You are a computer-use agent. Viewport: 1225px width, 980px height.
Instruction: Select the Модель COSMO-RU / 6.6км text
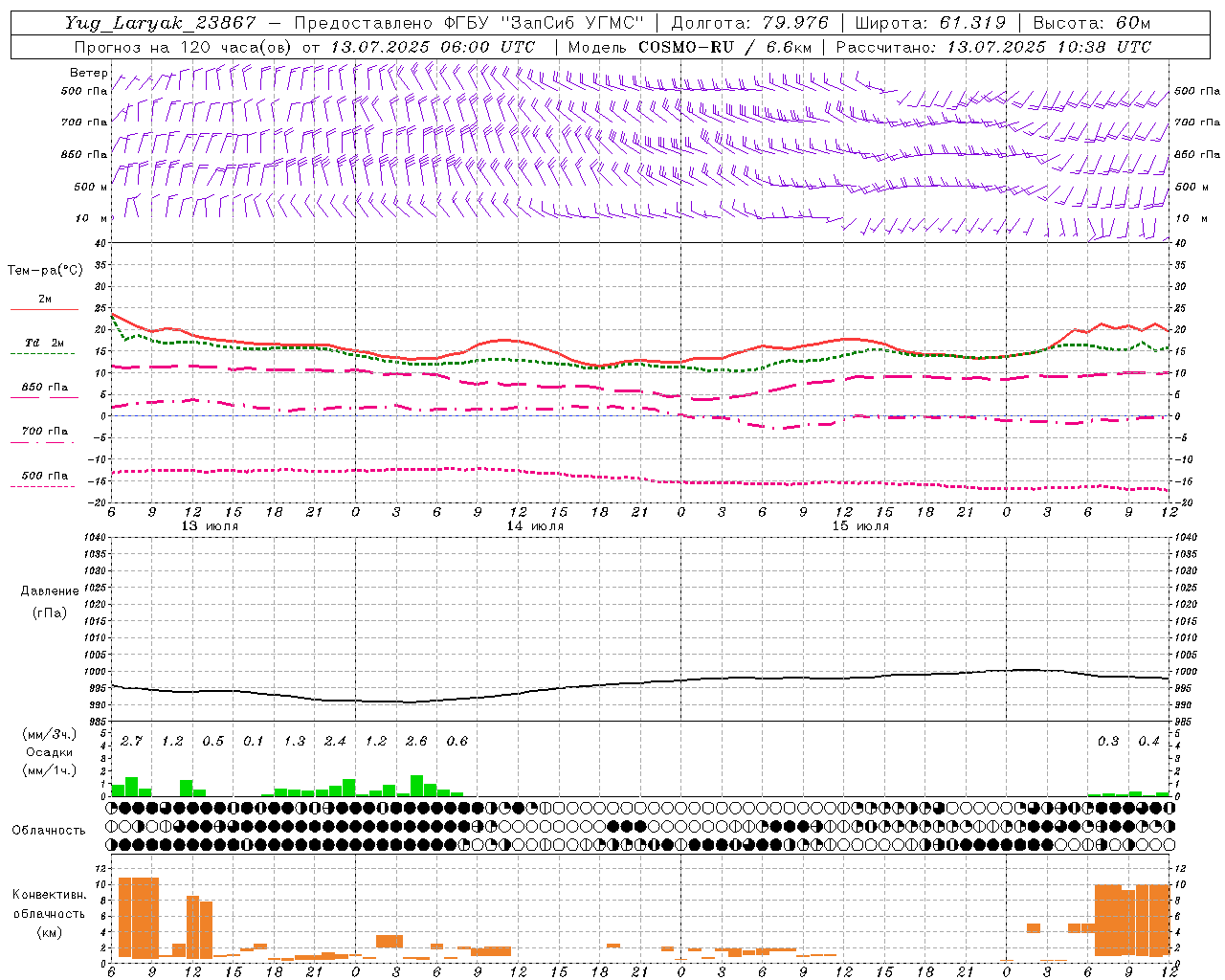pyautogui.click(x=689, y=47)
